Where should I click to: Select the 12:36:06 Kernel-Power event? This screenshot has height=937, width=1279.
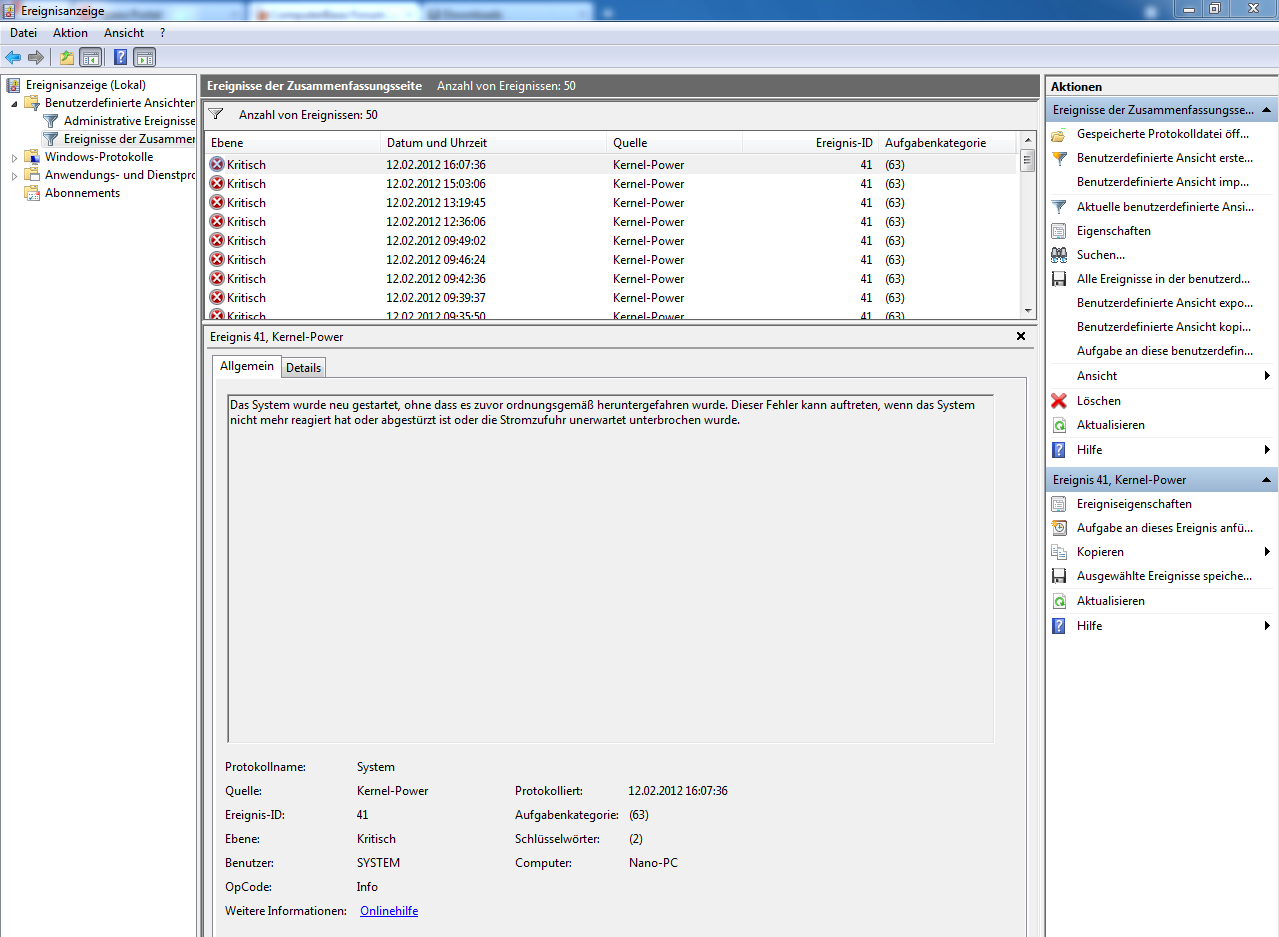pos(611,222)
